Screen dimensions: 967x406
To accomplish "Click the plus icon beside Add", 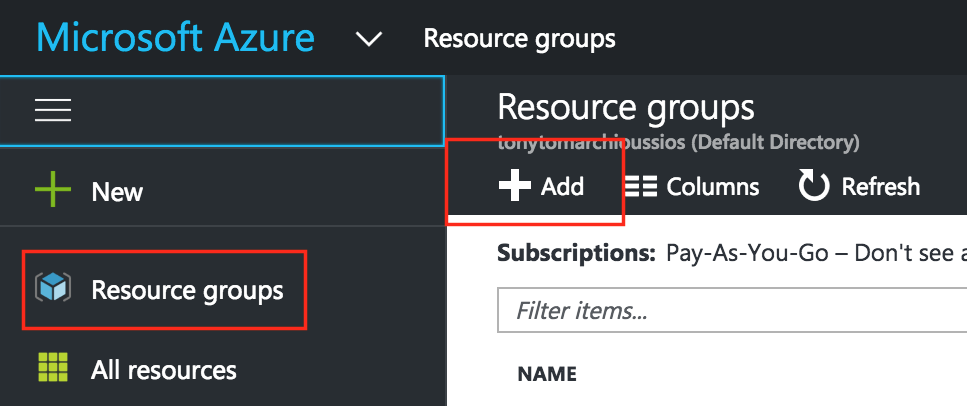I will (x=515, y=185).
